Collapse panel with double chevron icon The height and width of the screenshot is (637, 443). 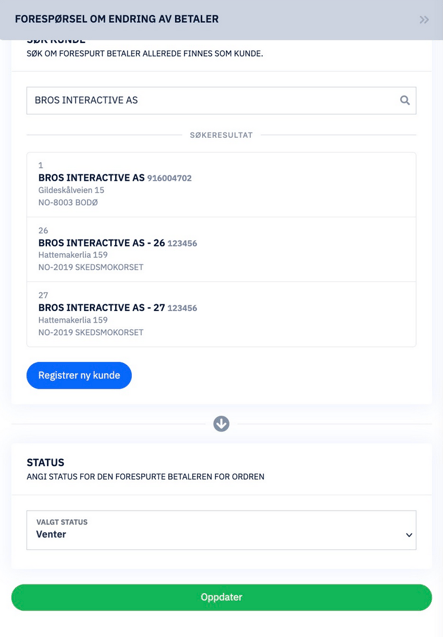[424, 20]
